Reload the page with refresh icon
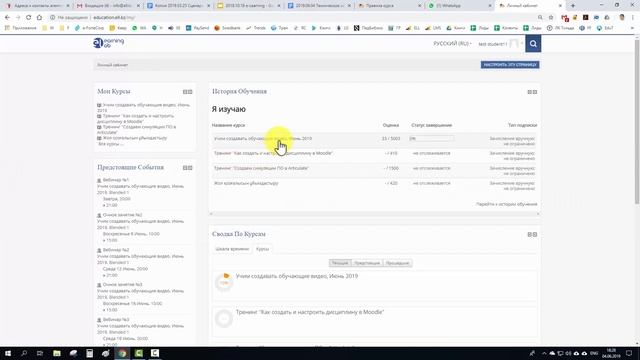Viewport: 640px width, 360px height. (x=28, y=18)
